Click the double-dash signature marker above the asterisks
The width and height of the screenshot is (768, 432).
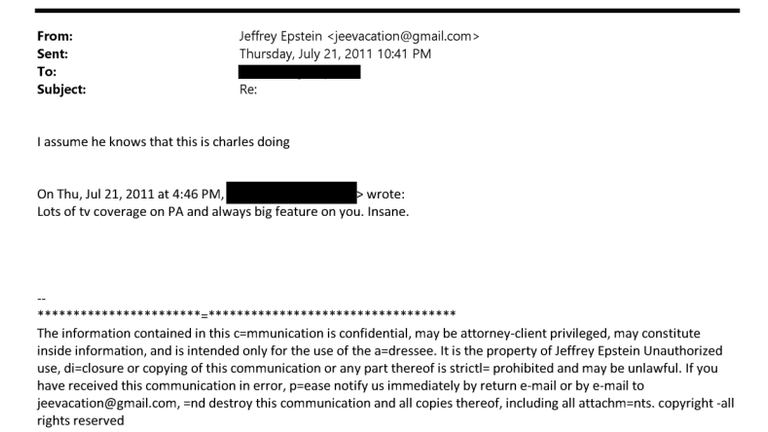click(x=41, y=298)
